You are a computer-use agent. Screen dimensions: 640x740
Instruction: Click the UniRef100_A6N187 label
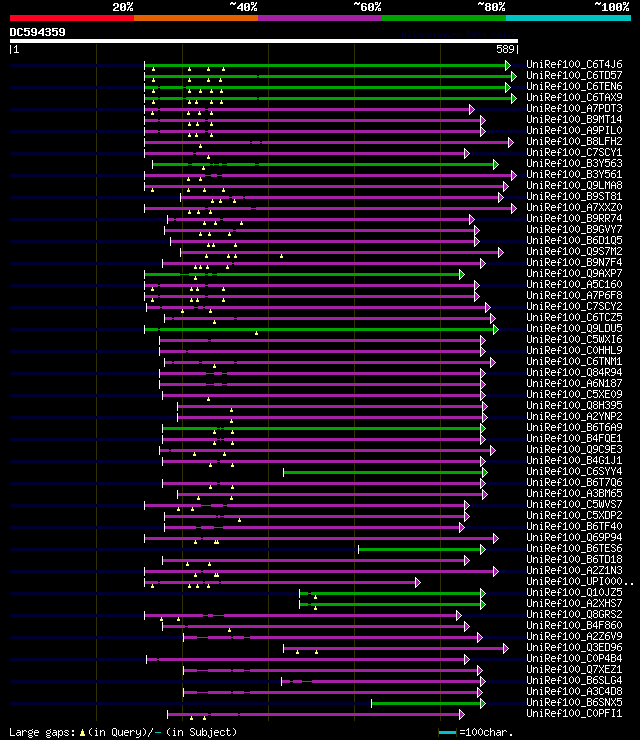[x=574, y=383]
